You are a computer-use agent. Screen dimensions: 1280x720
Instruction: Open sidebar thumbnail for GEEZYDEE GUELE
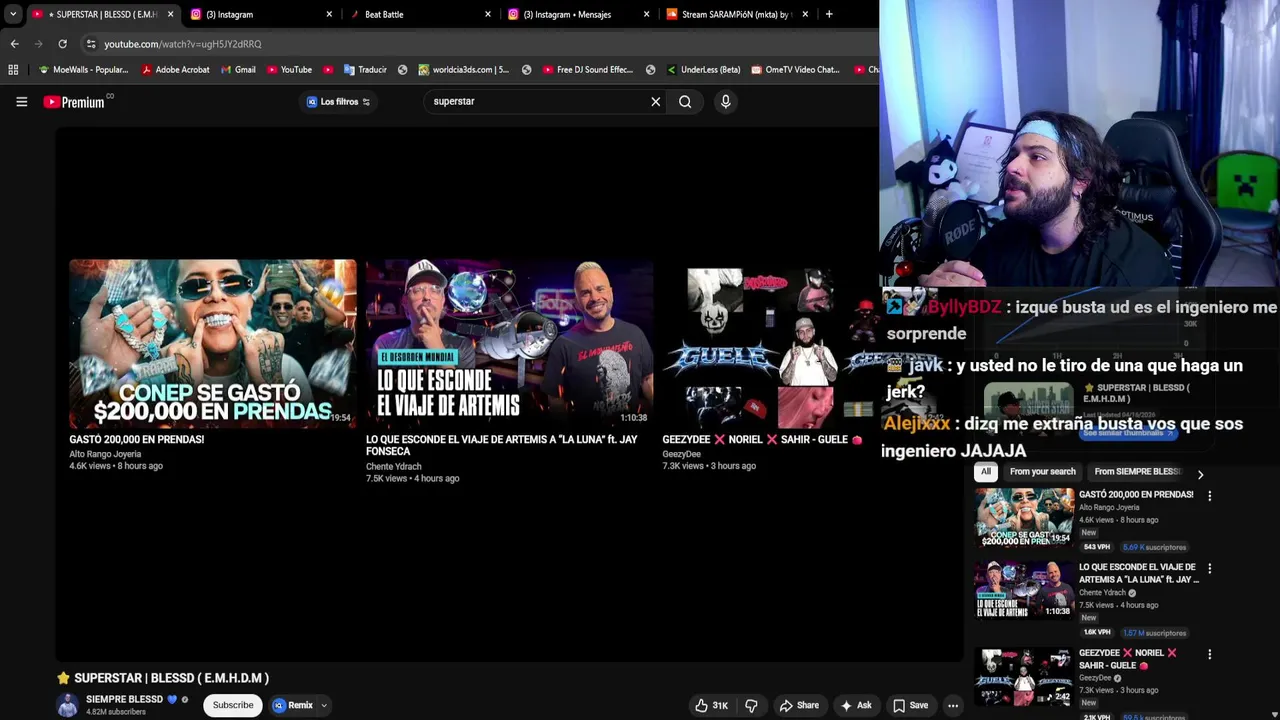1024,676
